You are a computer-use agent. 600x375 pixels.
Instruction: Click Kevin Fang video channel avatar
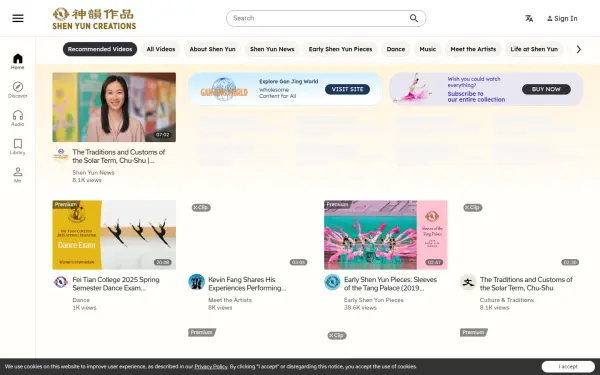(196, 282)
